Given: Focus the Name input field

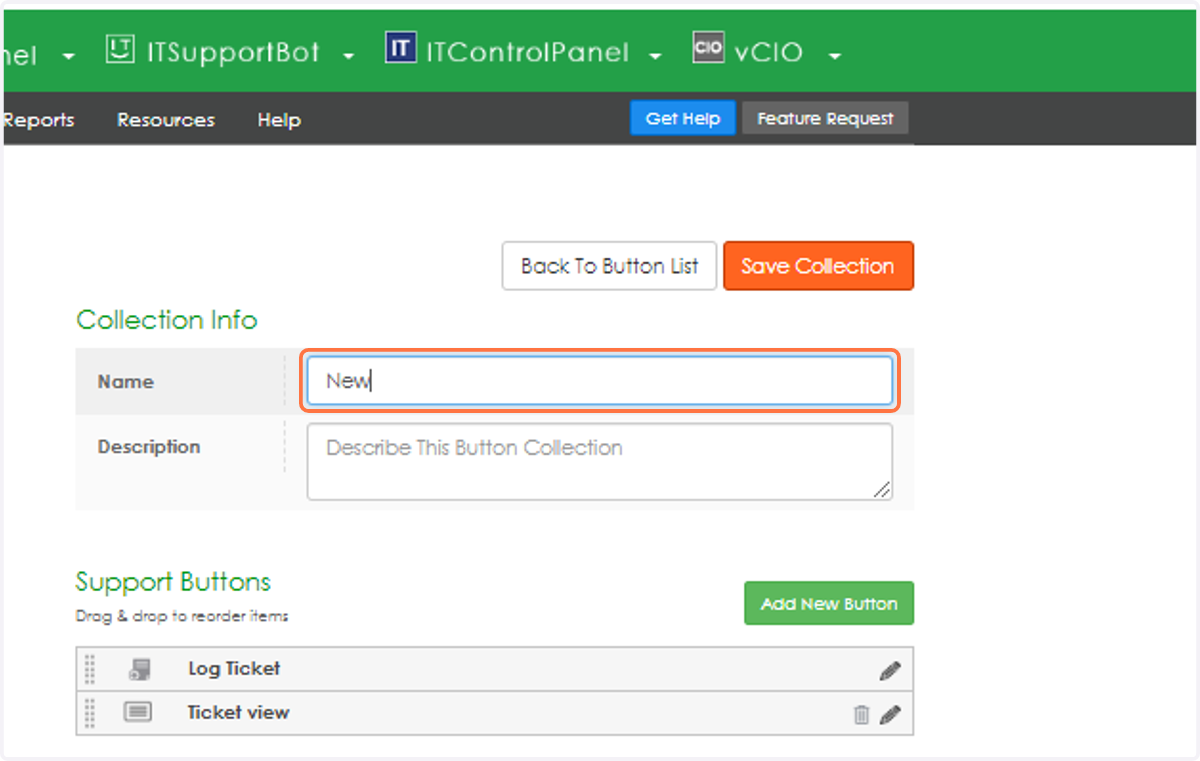Looking at the screenshot, I should [600, 381].
